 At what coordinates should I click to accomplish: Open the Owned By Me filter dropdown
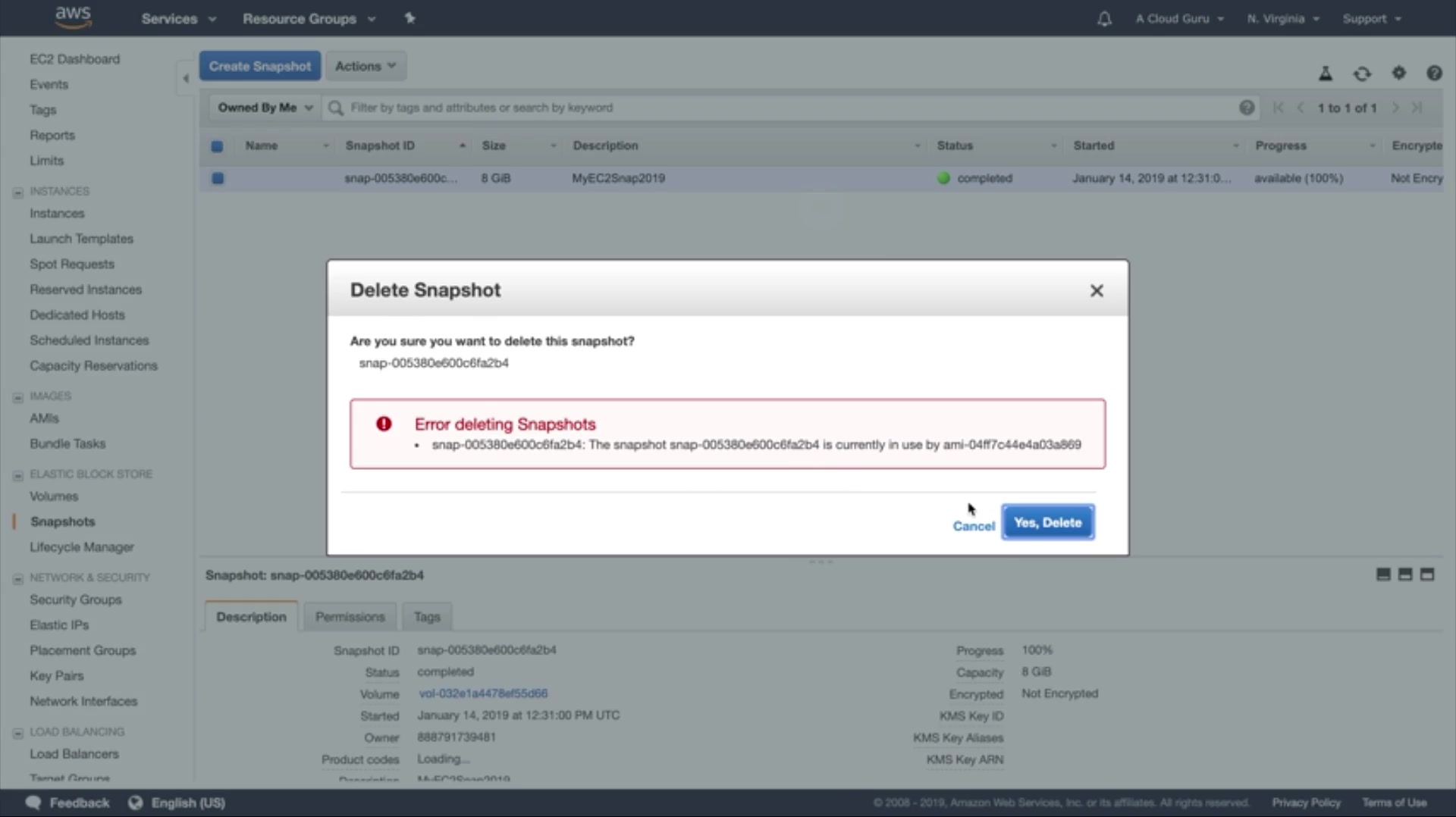coord(265,108)
